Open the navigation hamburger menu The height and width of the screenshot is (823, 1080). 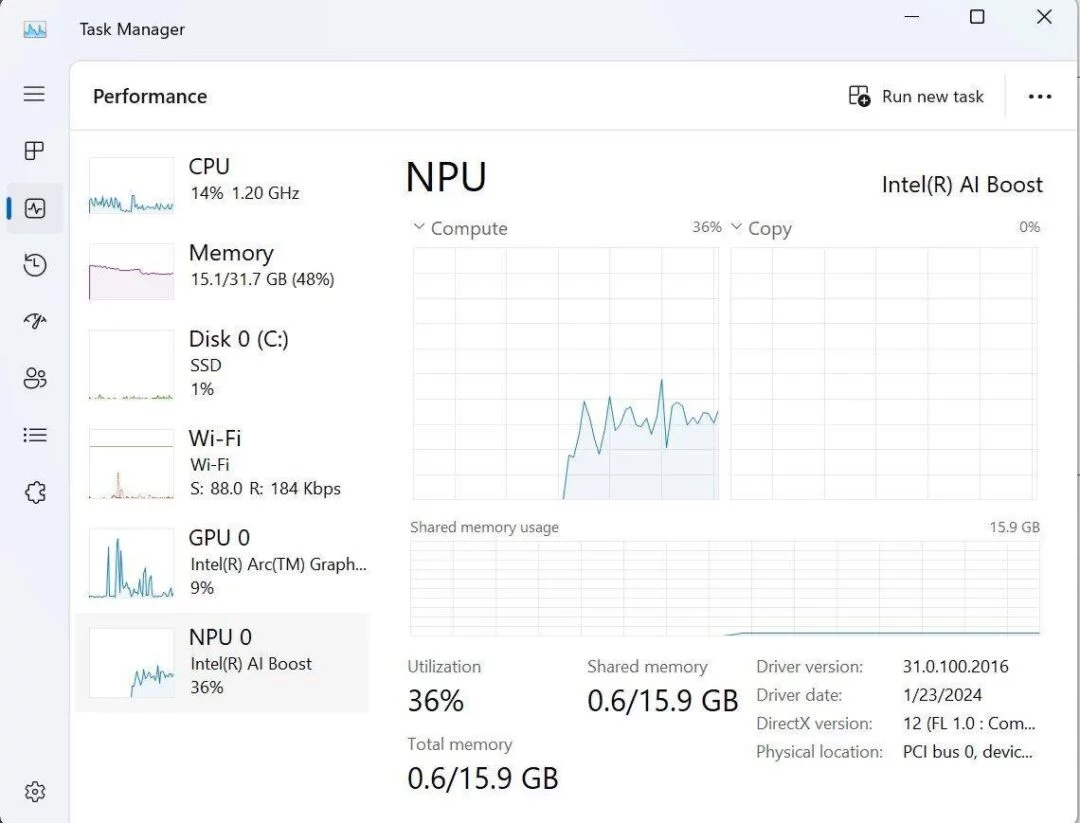click(33, 93)
